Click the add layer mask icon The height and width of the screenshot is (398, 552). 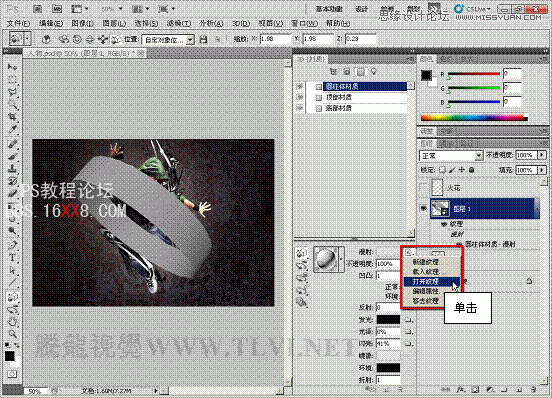[475, 390]
